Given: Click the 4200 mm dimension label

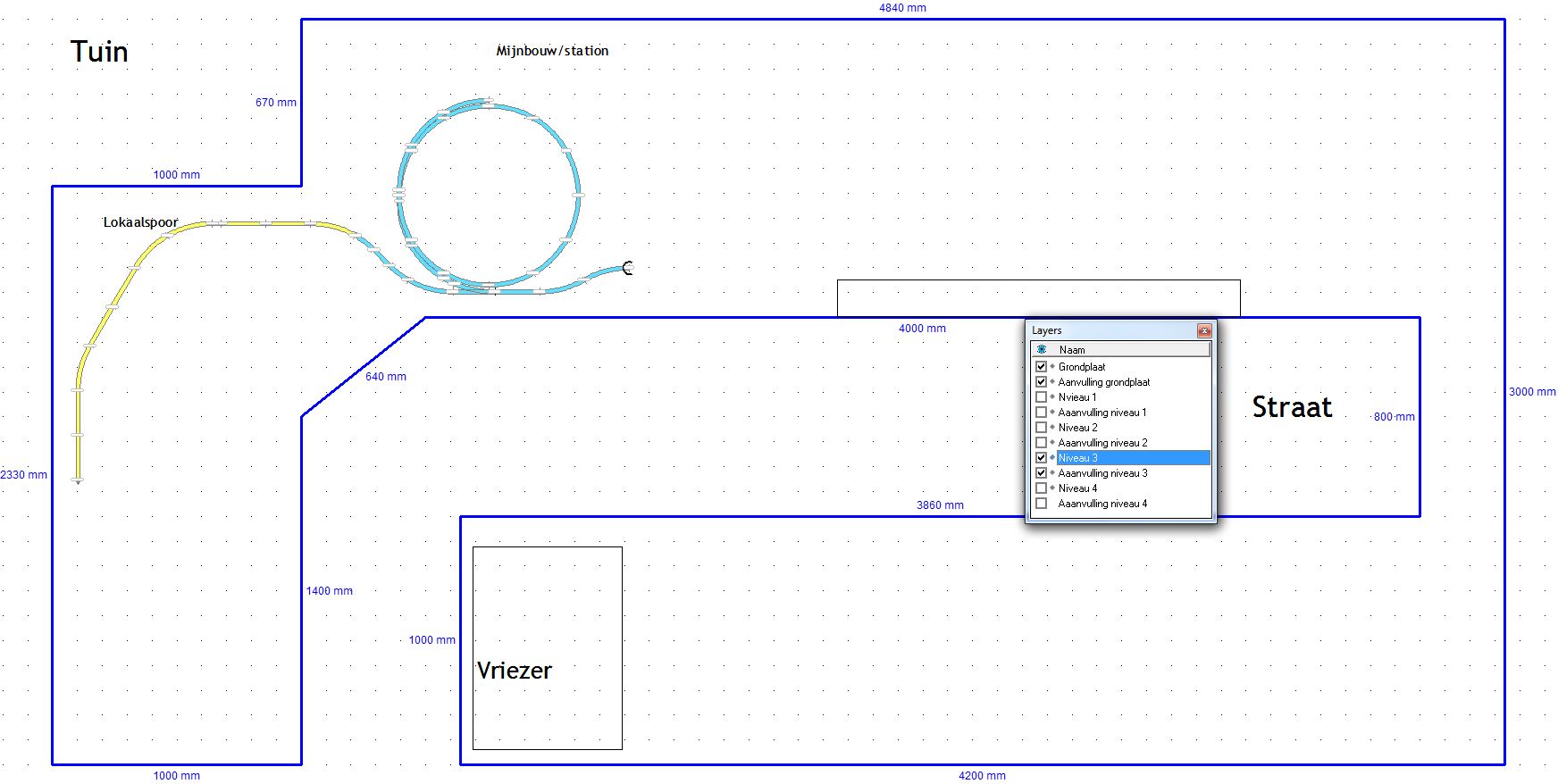Looking at the screenshot, I should [x=982, y=776].
